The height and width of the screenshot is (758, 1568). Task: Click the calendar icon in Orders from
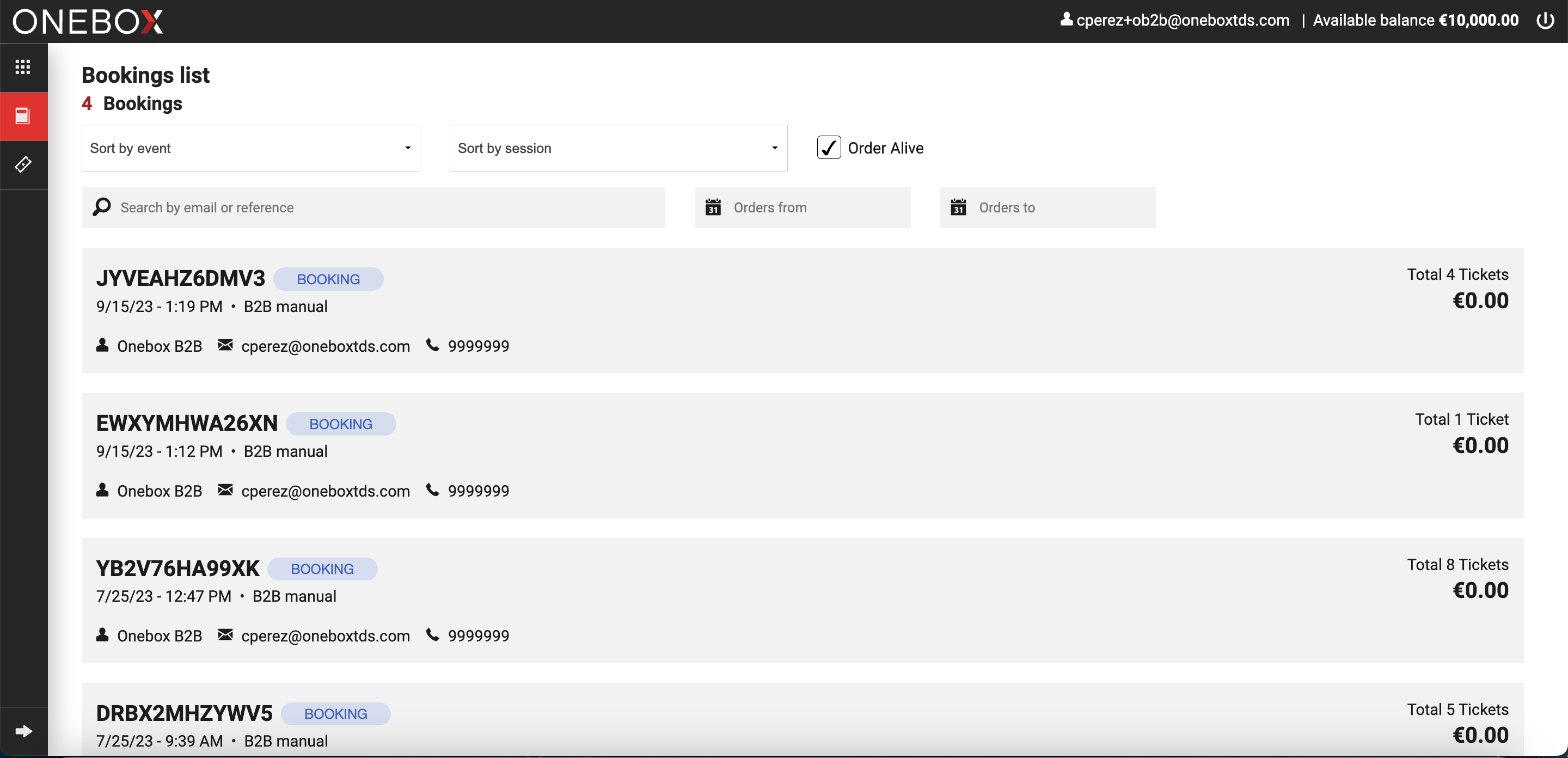click(713, 207)
